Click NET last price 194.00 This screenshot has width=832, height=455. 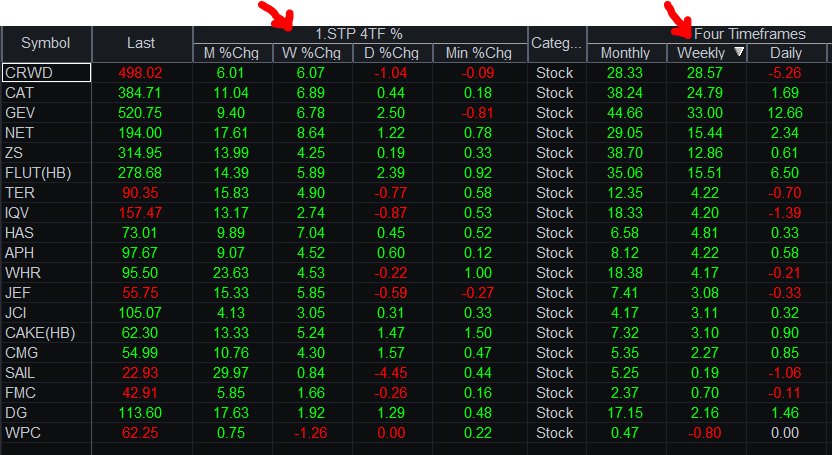(x=140, y=133)
